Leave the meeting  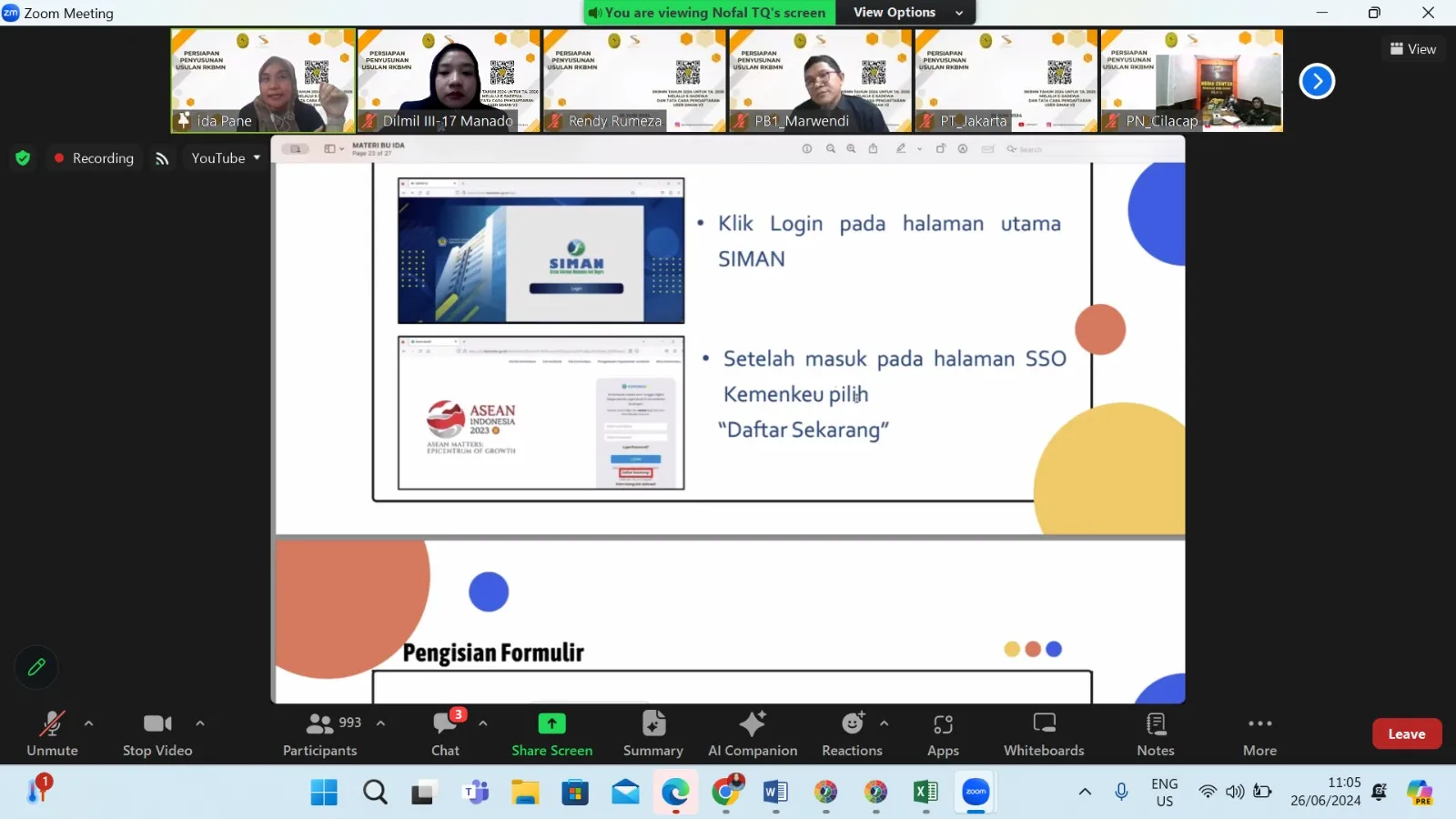tap(1407, 733)
